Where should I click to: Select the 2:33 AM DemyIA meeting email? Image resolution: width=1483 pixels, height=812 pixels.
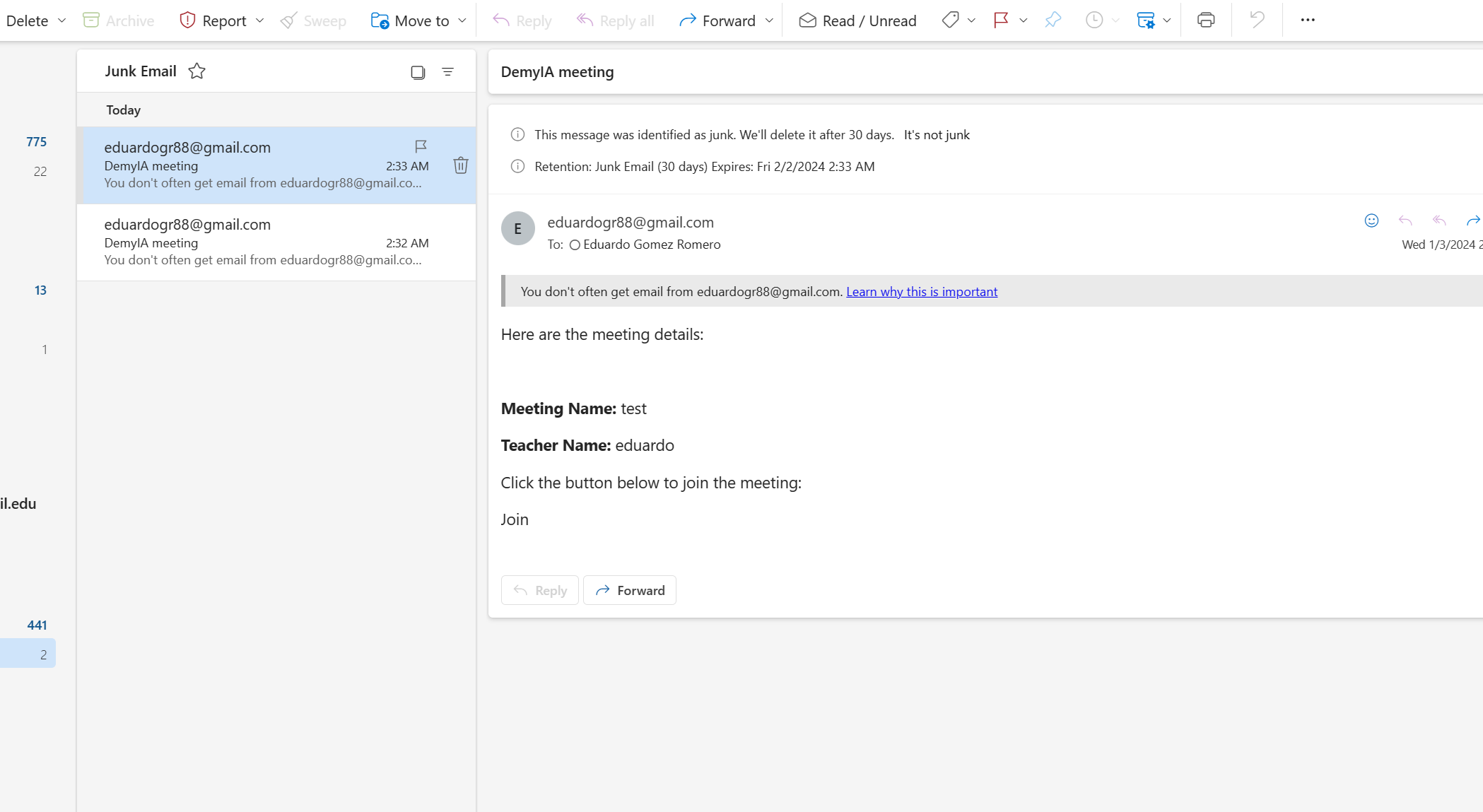276,165
